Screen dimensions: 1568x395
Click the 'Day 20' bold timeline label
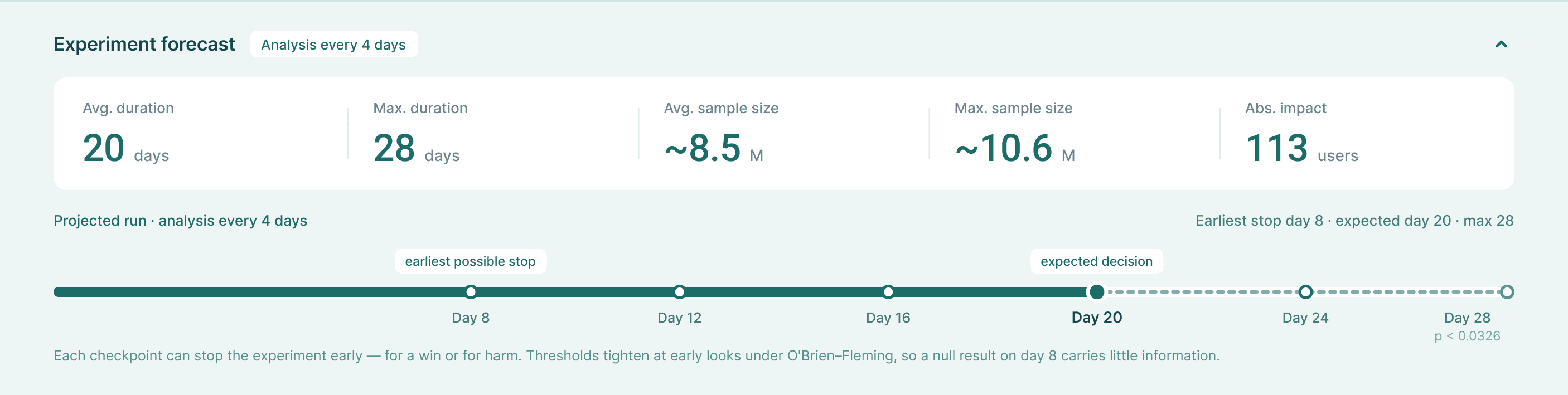point(1096,318)
